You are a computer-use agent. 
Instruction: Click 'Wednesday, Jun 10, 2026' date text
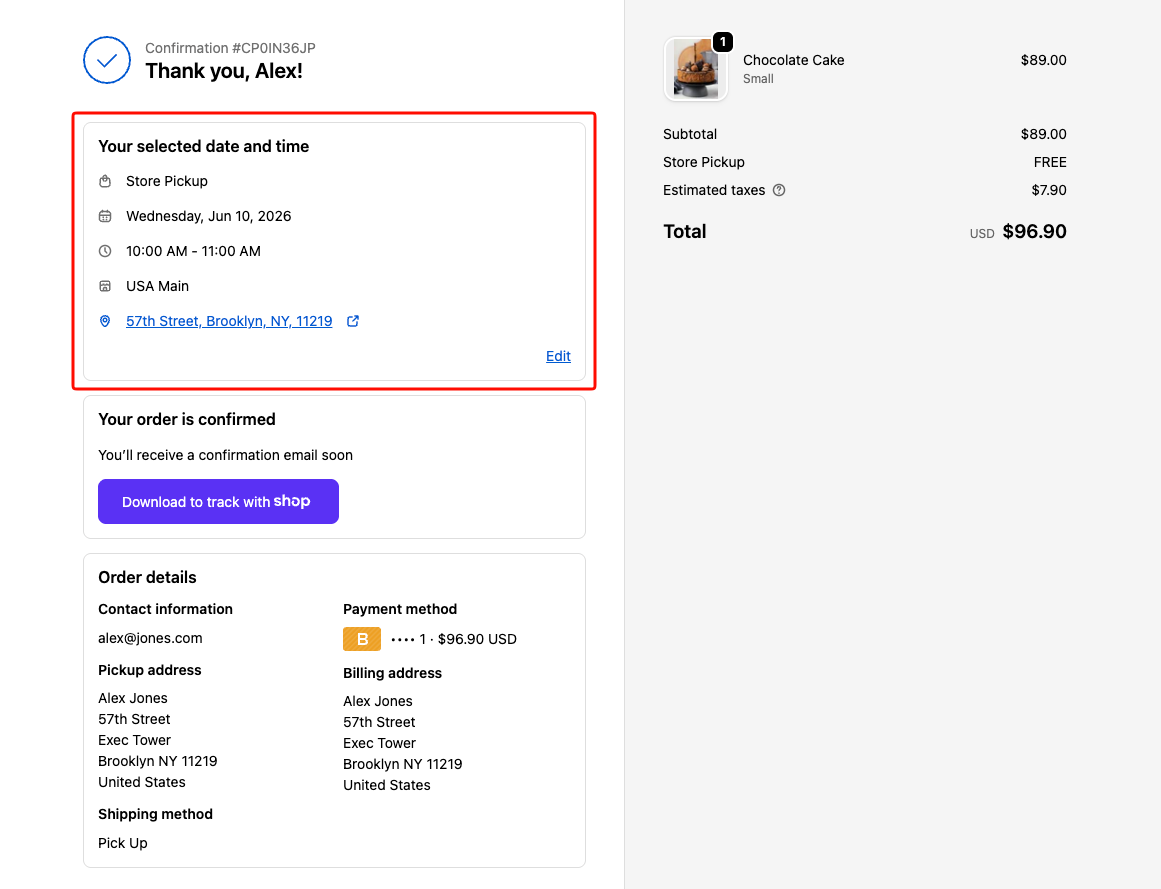tap(209, 216)
